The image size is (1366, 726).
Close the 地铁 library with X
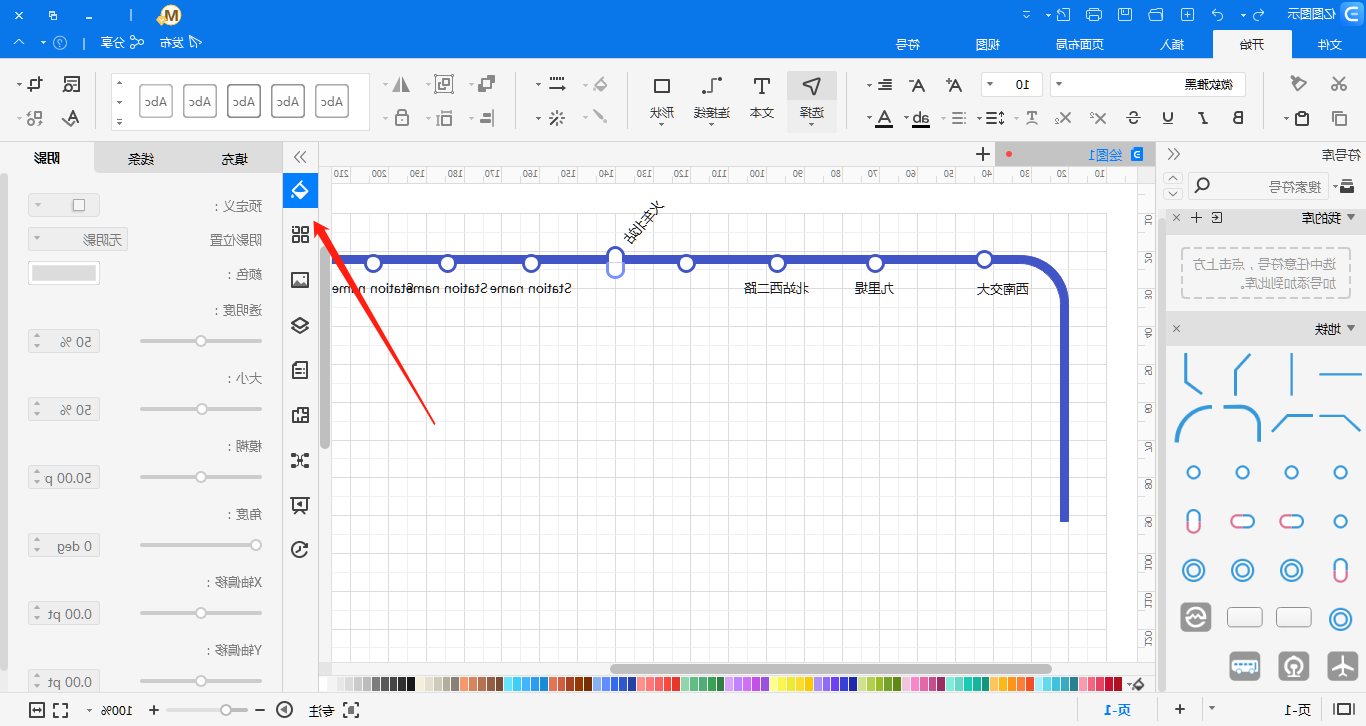point(1176,329)
